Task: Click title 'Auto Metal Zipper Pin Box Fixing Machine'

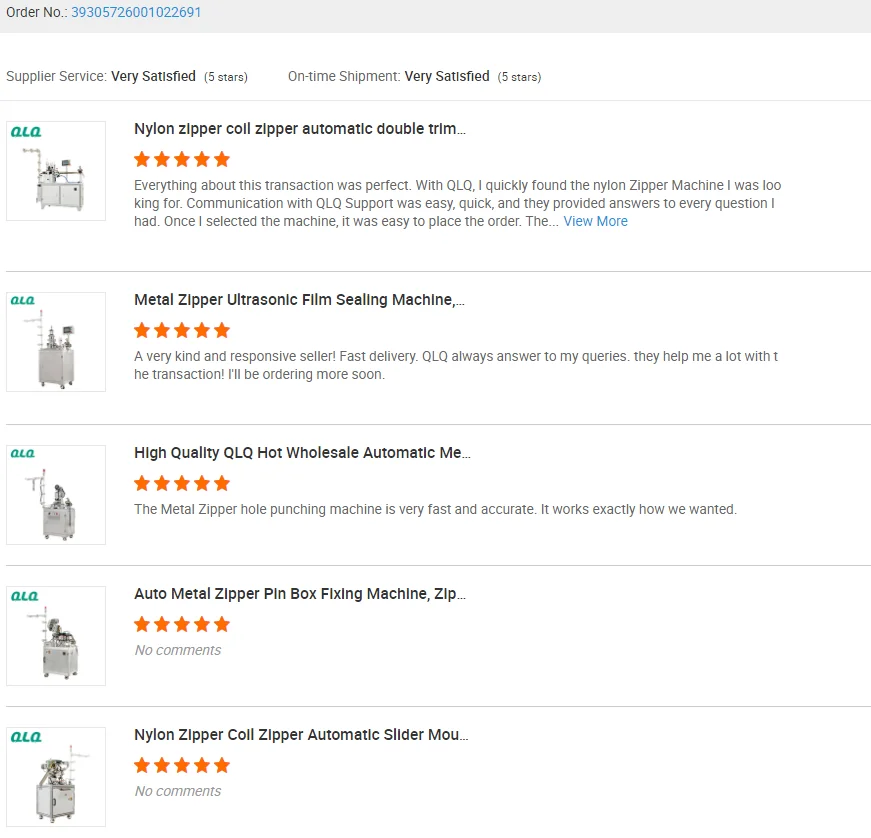Action: tap(300, 594)
